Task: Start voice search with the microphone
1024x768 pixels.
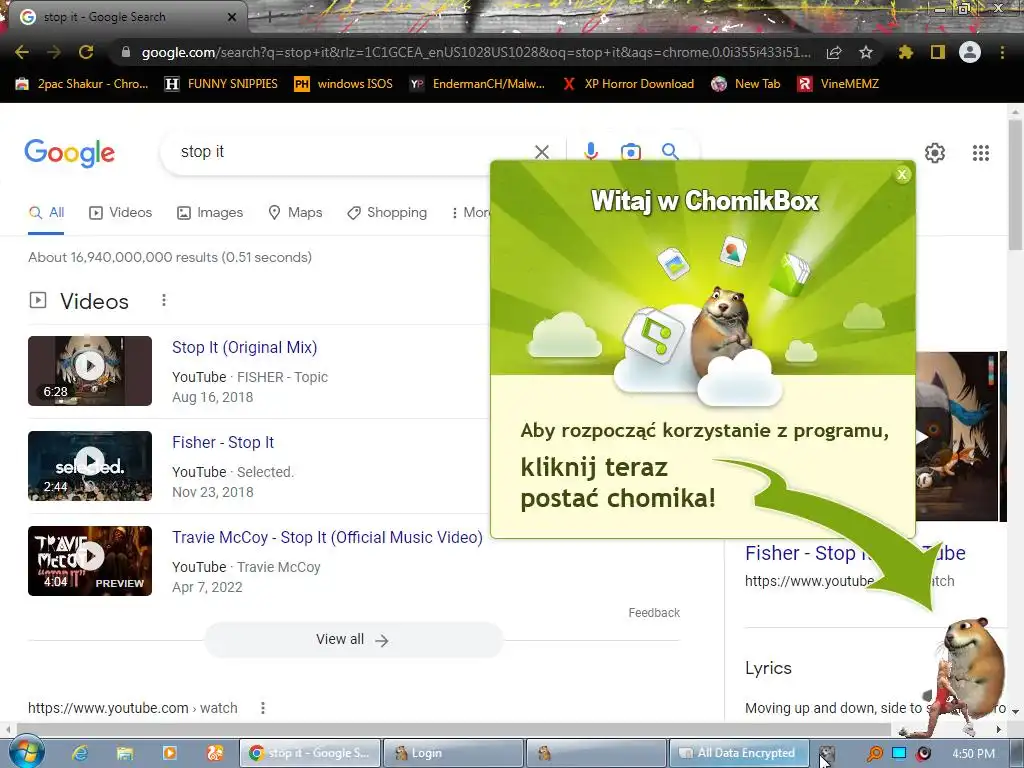Action: [591, 152]
